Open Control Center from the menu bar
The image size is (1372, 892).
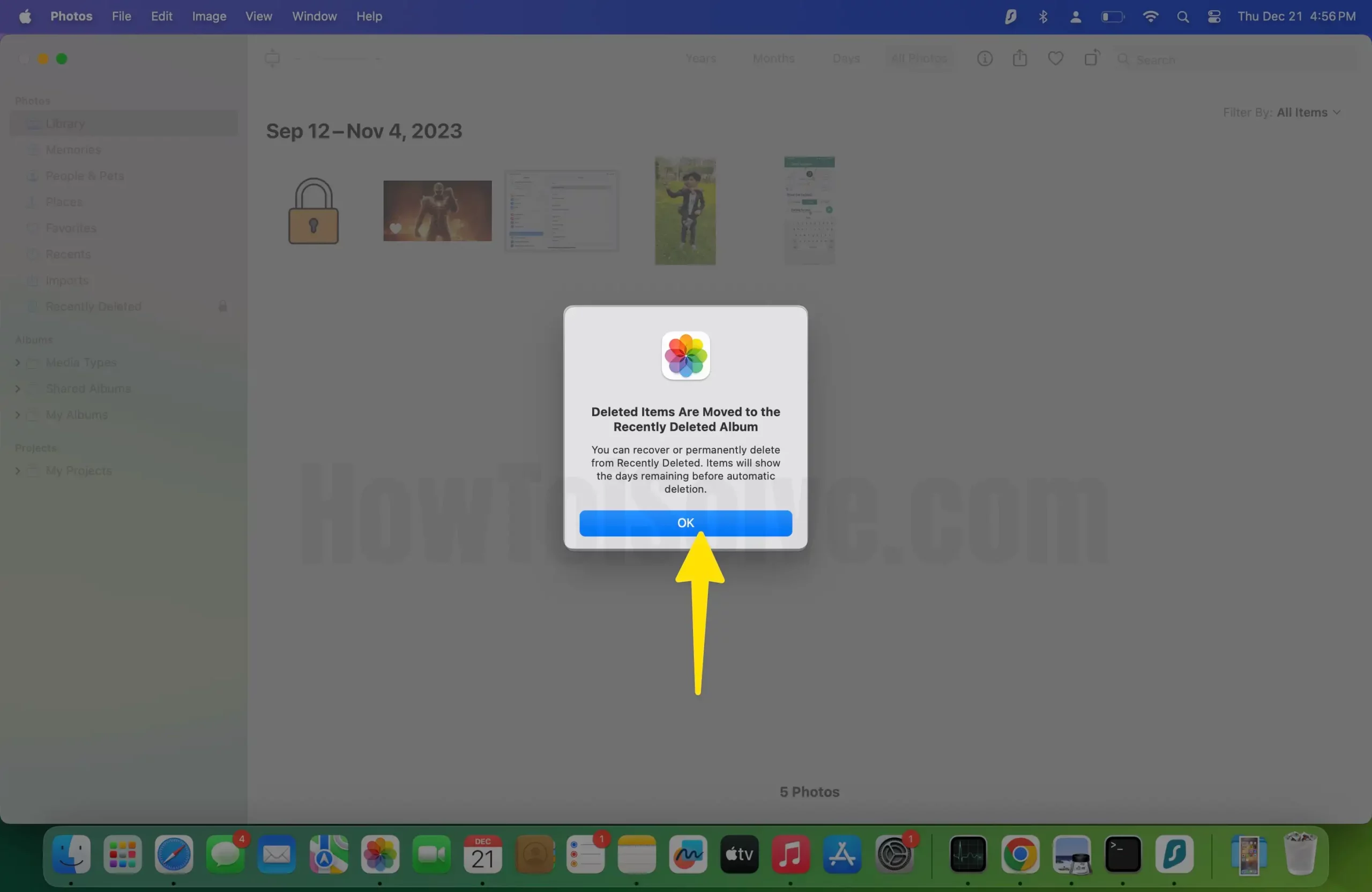pyautogui.click(x=1214, y=17)
